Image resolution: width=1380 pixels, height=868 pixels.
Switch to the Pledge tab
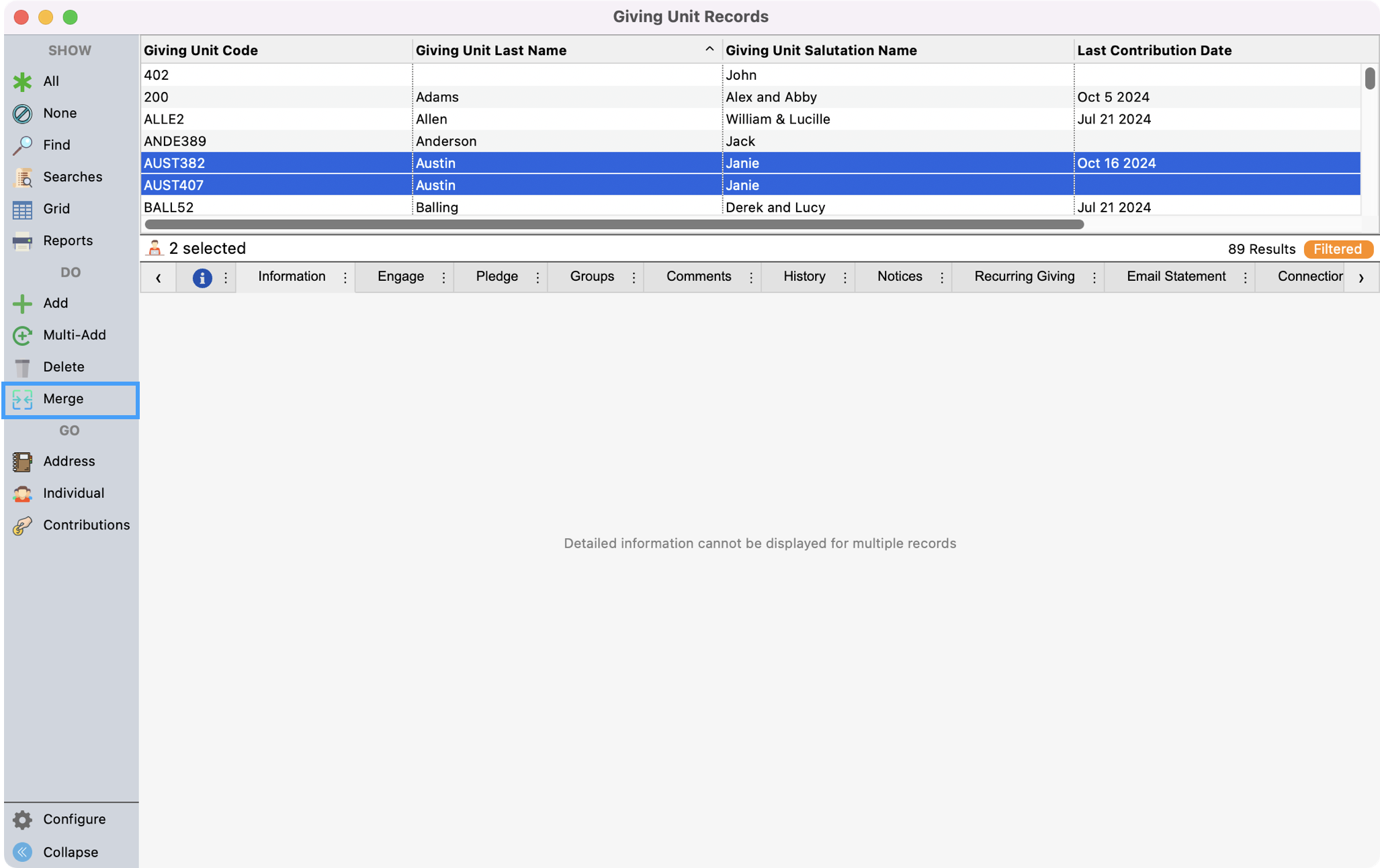click(x=497, y=277)
